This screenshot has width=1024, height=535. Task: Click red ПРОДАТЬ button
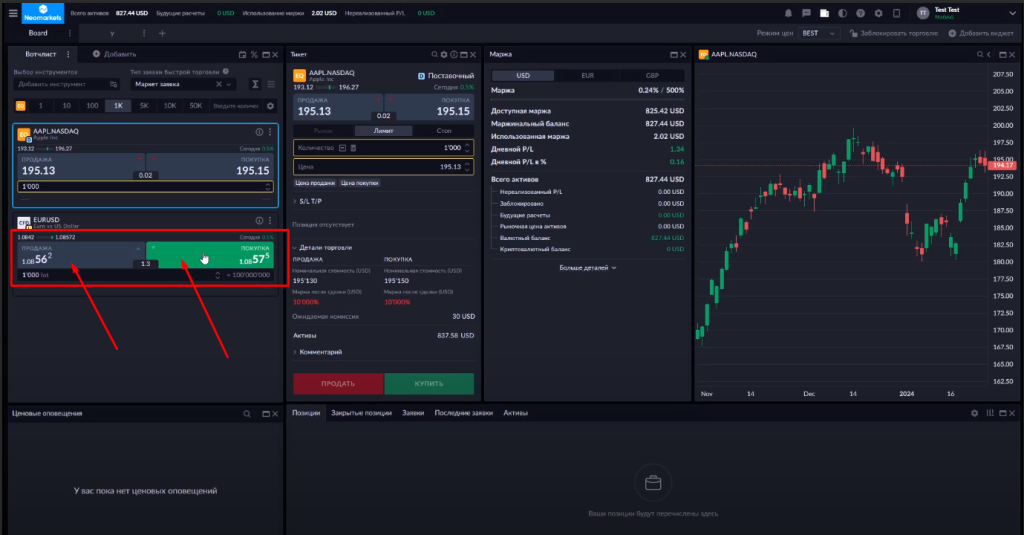click(x=338, y=384)
